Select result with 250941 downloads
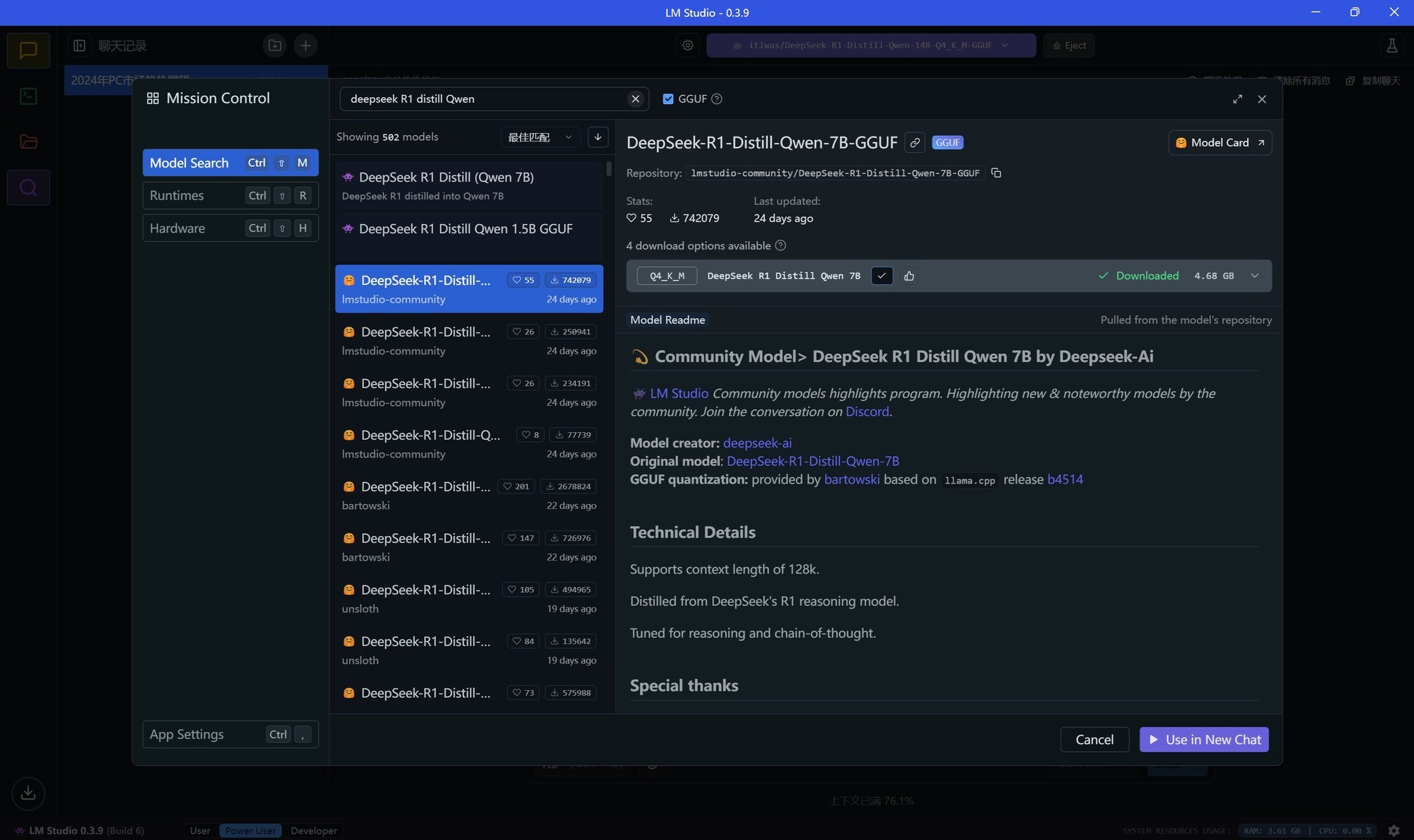This screenshot has width=1414, height=840. [x=469, y=340]
